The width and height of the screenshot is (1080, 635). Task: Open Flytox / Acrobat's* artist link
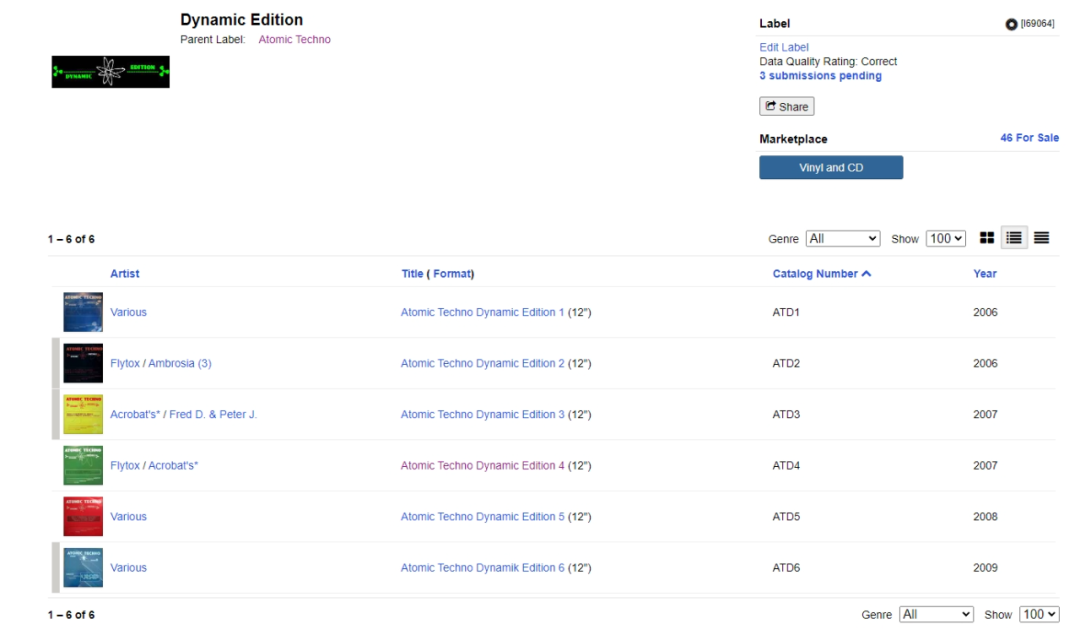coord(154,466)
